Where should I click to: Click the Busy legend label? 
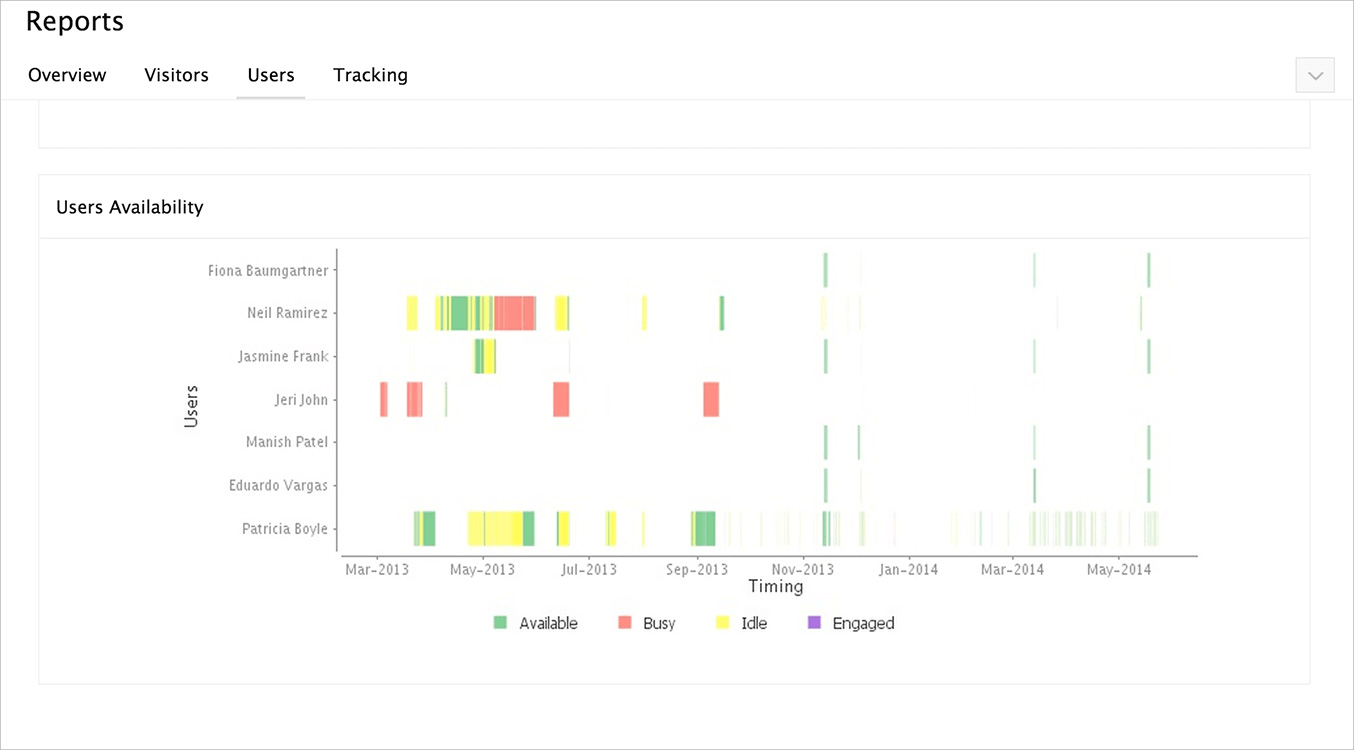[x=659, y=623]
